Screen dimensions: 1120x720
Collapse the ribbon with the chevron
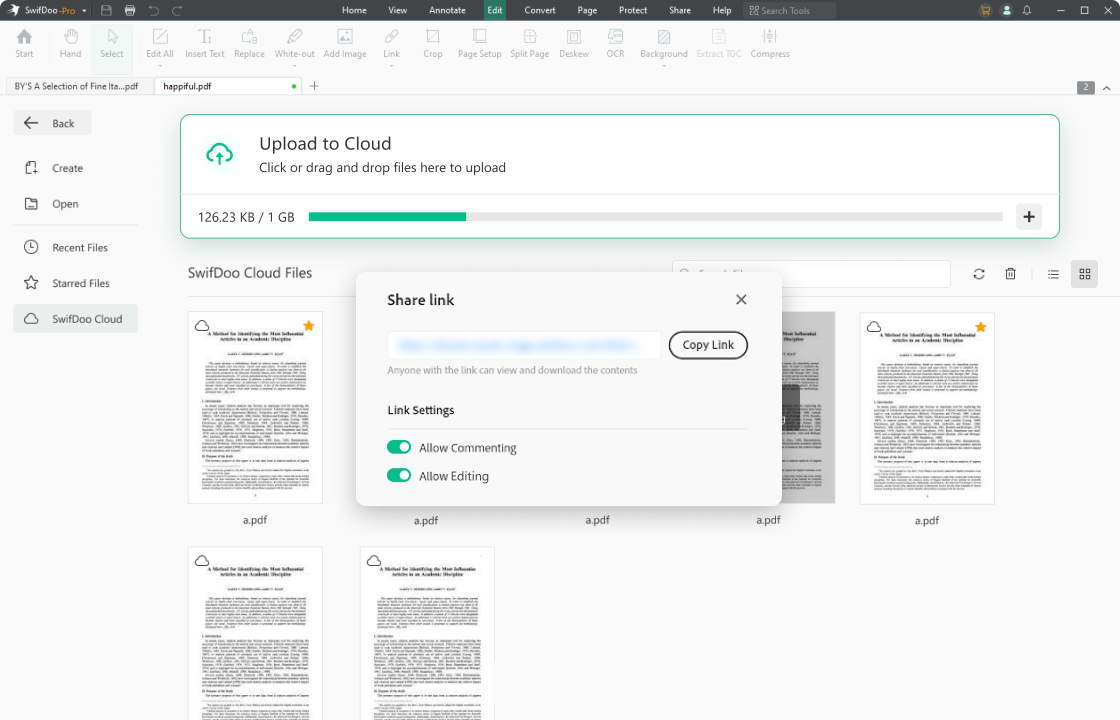[x=1106, y=88]
